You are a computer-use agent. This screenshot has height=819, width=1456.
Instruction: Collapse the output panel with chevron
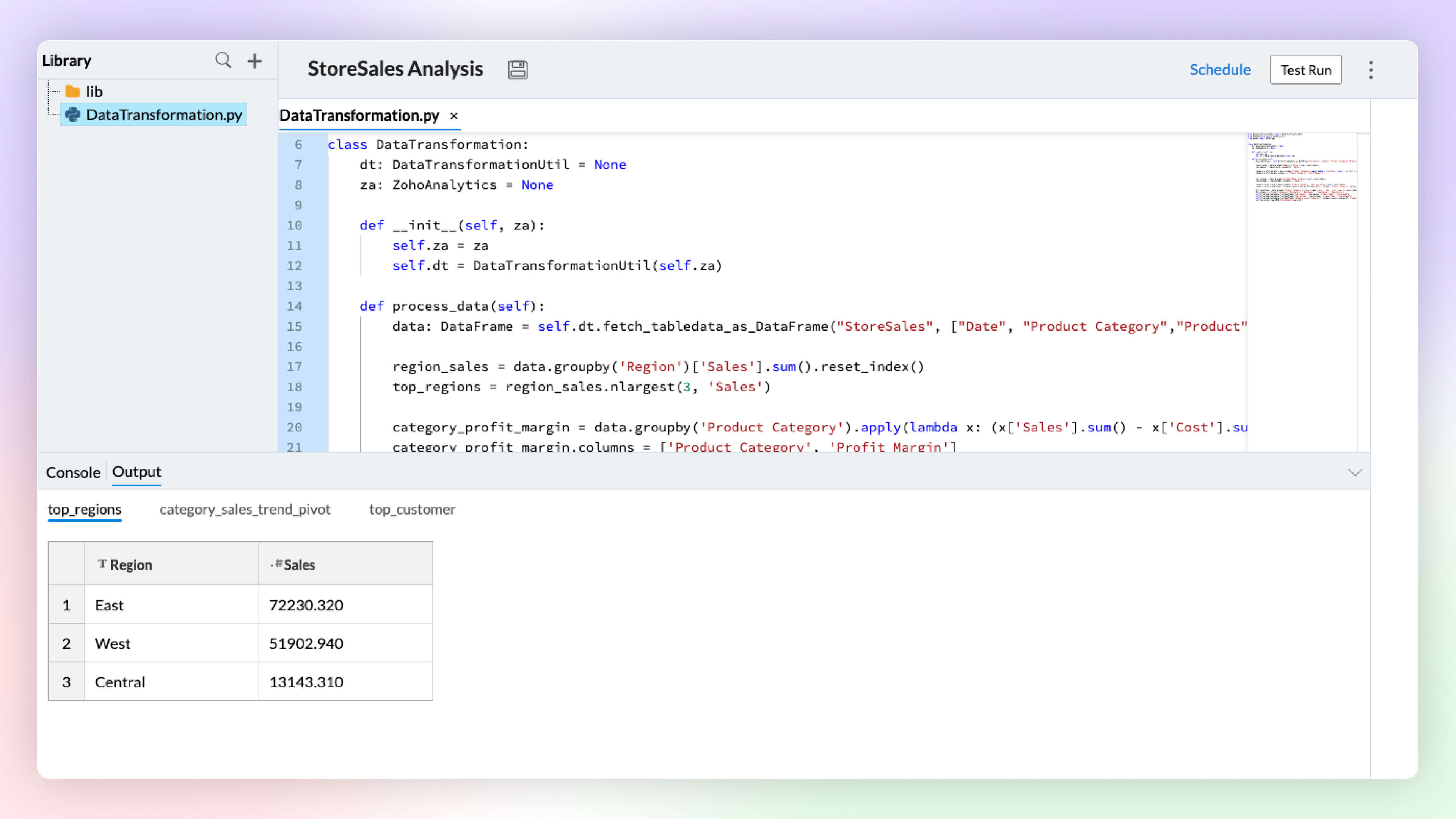point(1354,472)
